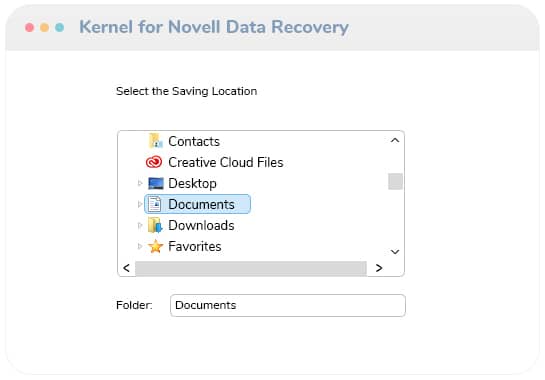Expand the Documents tree node
Viewport: 545px width, 380px height.
coord(140,204)
